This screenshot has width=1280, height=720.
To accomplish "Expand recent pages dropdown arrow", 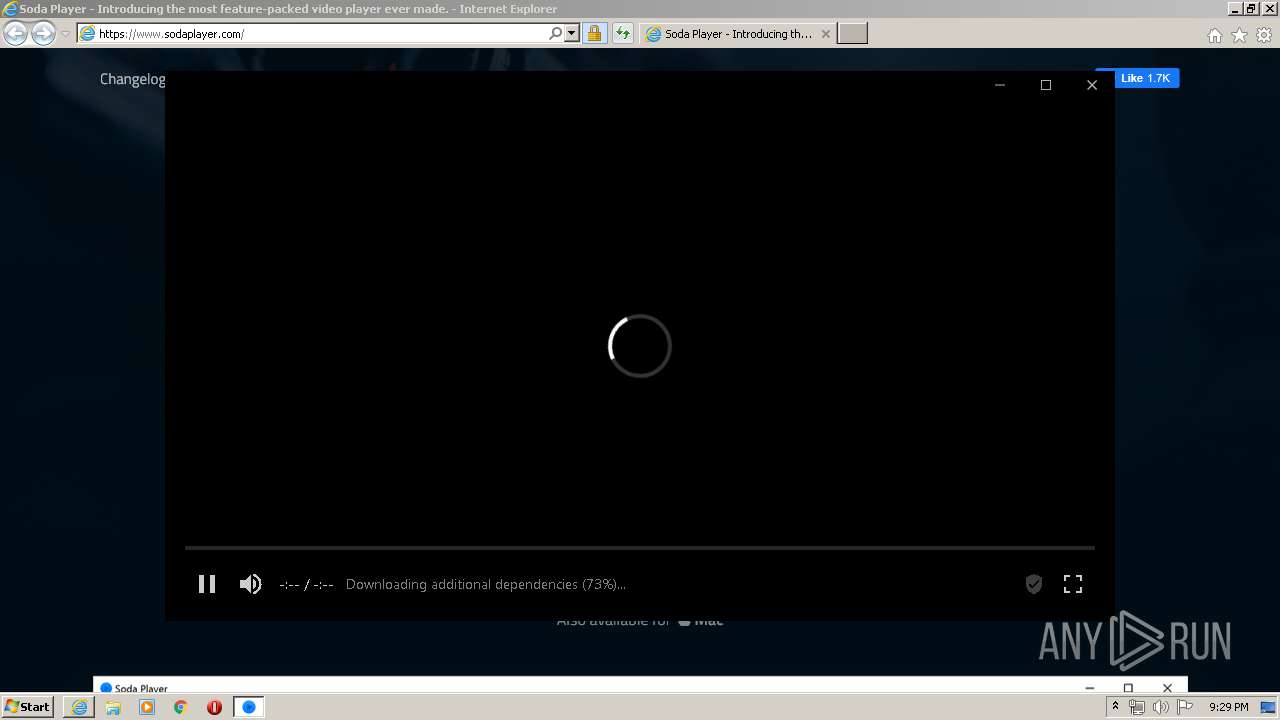I will coord(65,34).
